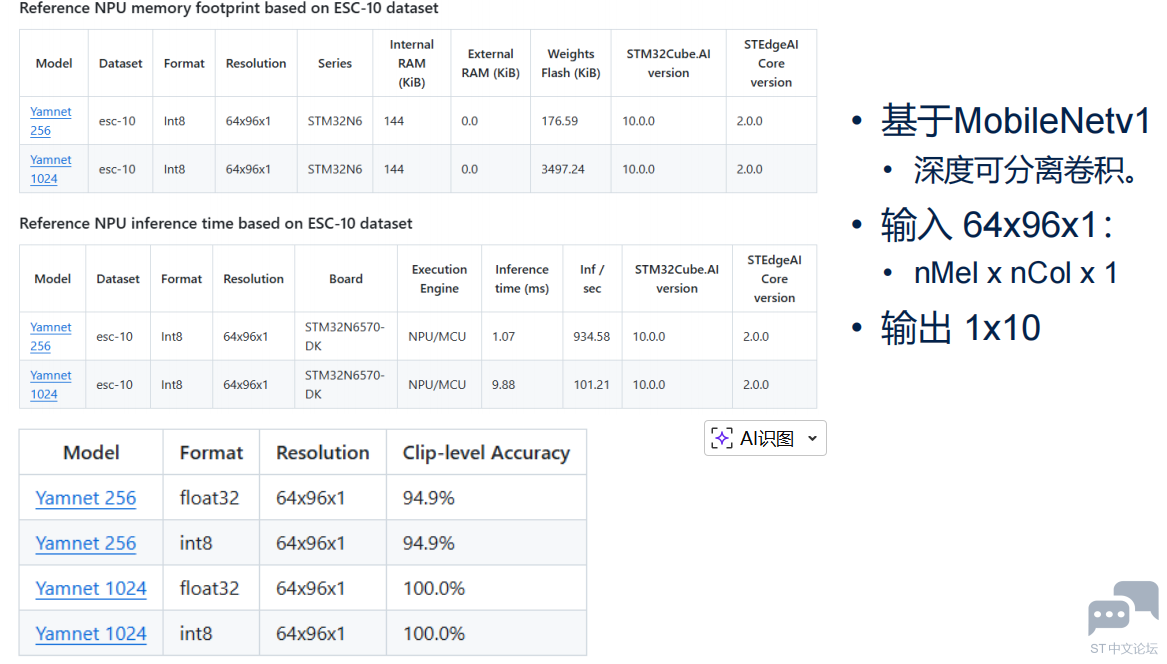Click STM32N6 in the Yamnet 1024 memory row
Viewport: 1167px width, 664px height.
335,169
